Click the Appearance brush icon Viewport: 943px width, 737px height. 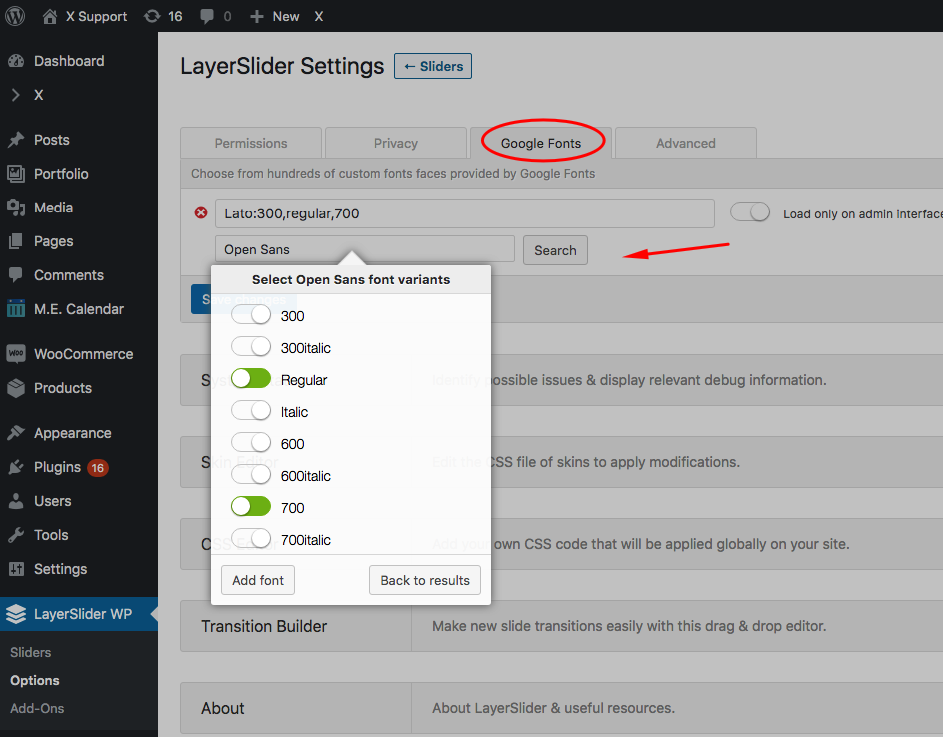click(16, 433)
